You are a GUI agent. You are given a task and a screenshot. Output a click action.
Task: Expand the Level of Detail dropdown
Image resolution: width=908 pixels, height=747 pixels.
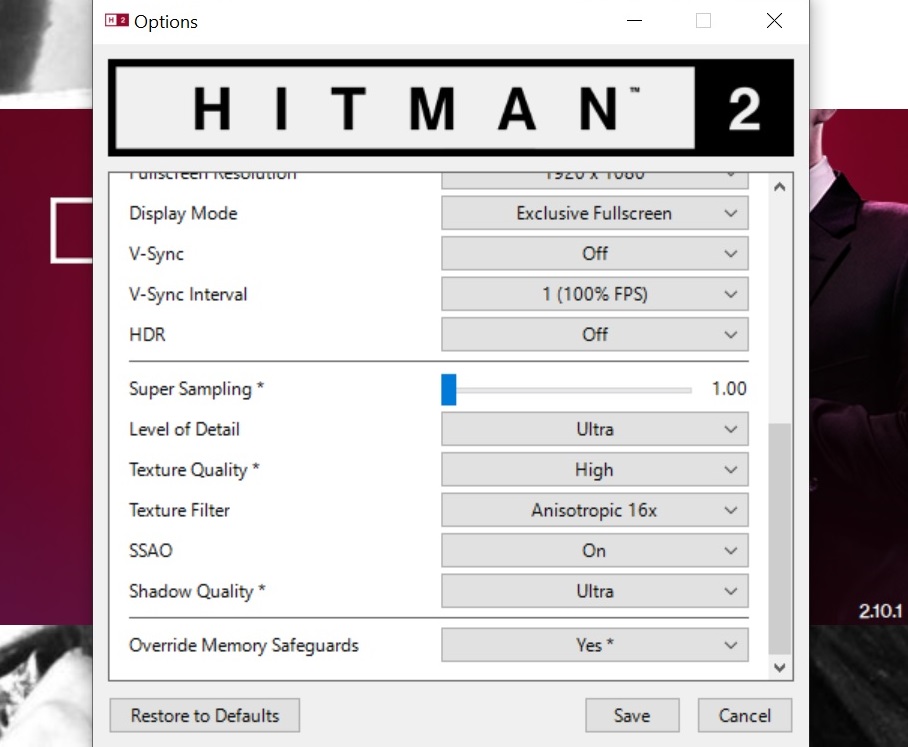coord(595,429)
